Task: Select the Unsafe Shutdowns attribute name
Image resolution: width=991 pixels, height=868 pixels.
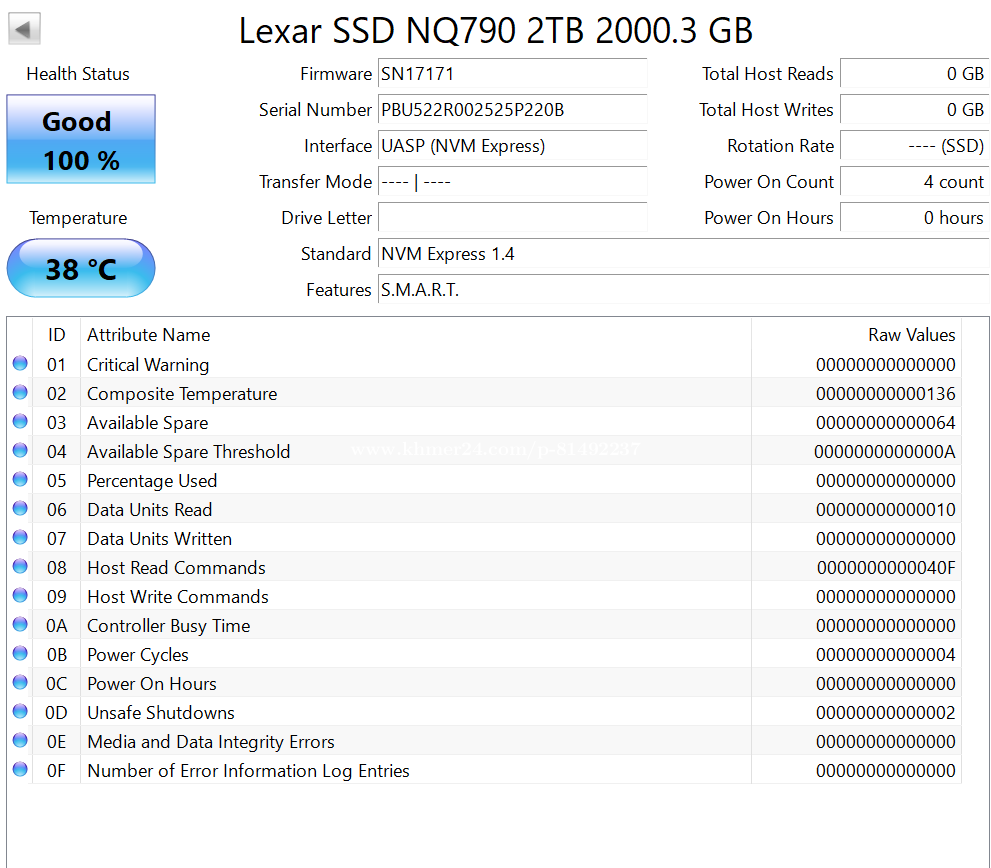Action: pos(161,713)
